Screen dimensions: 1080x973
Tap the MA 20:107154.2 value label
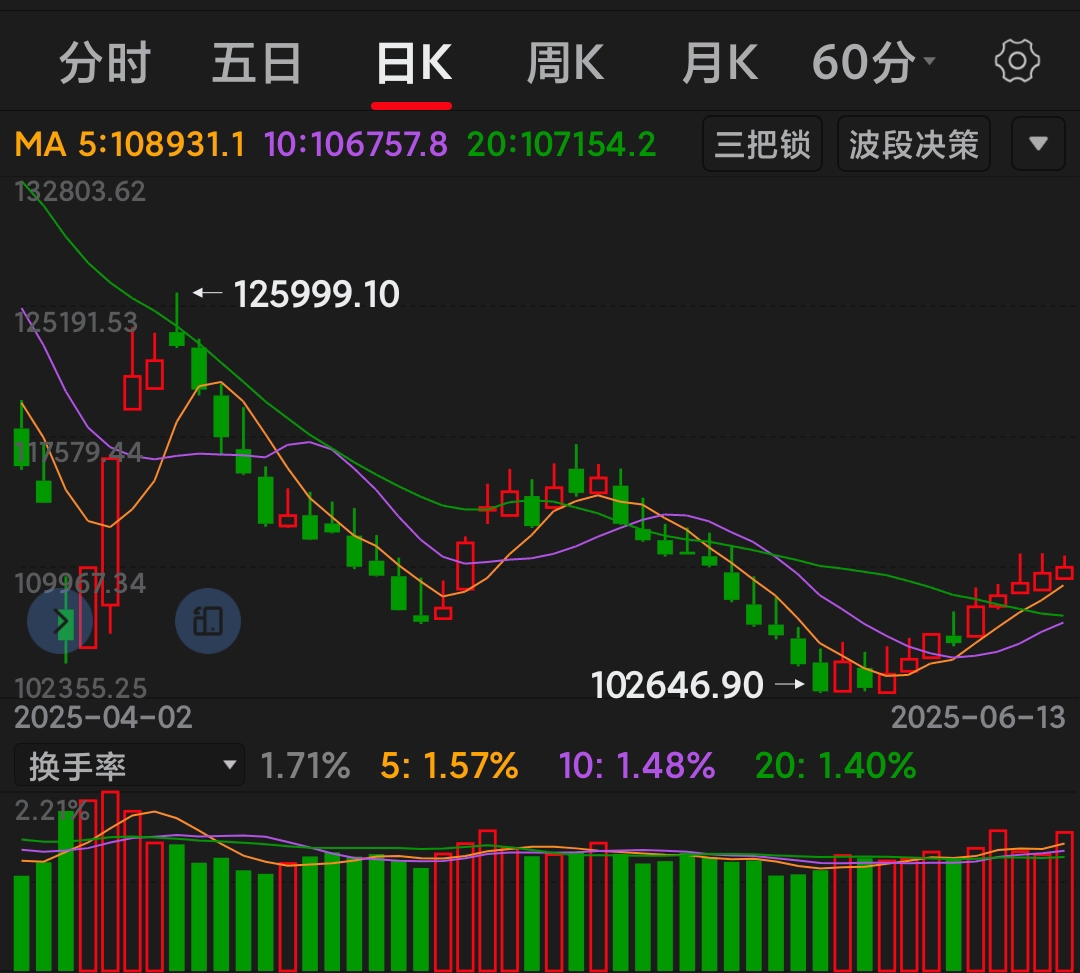pyautogui.click(x=561, y=145)
